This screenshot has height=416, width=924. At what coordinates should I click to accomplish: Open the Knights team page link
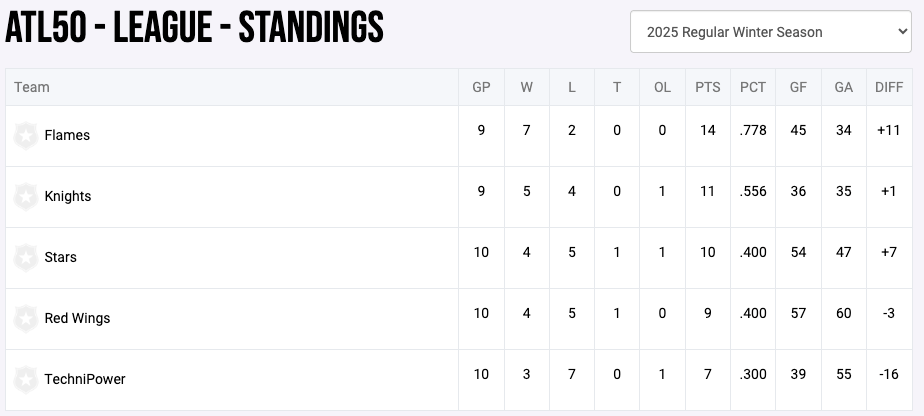(x=68, y=197)
